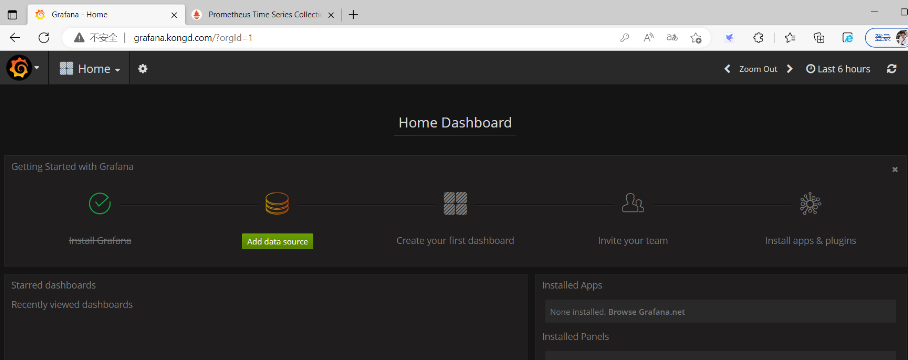This screenshot has width=908, height=360.
Task: Click the Installed Panels heading
Action: coord(576,336)
